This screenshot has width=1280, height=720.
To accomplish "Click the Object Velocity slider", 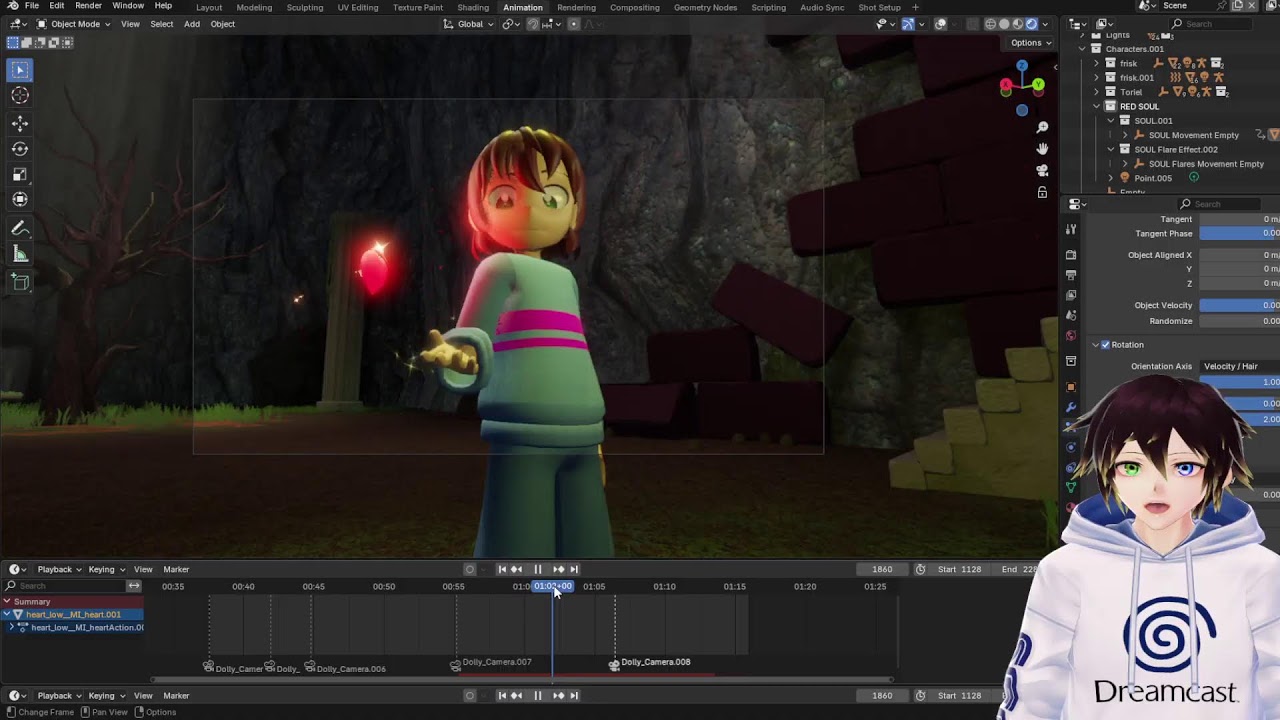I will [x=1240, y=305].
